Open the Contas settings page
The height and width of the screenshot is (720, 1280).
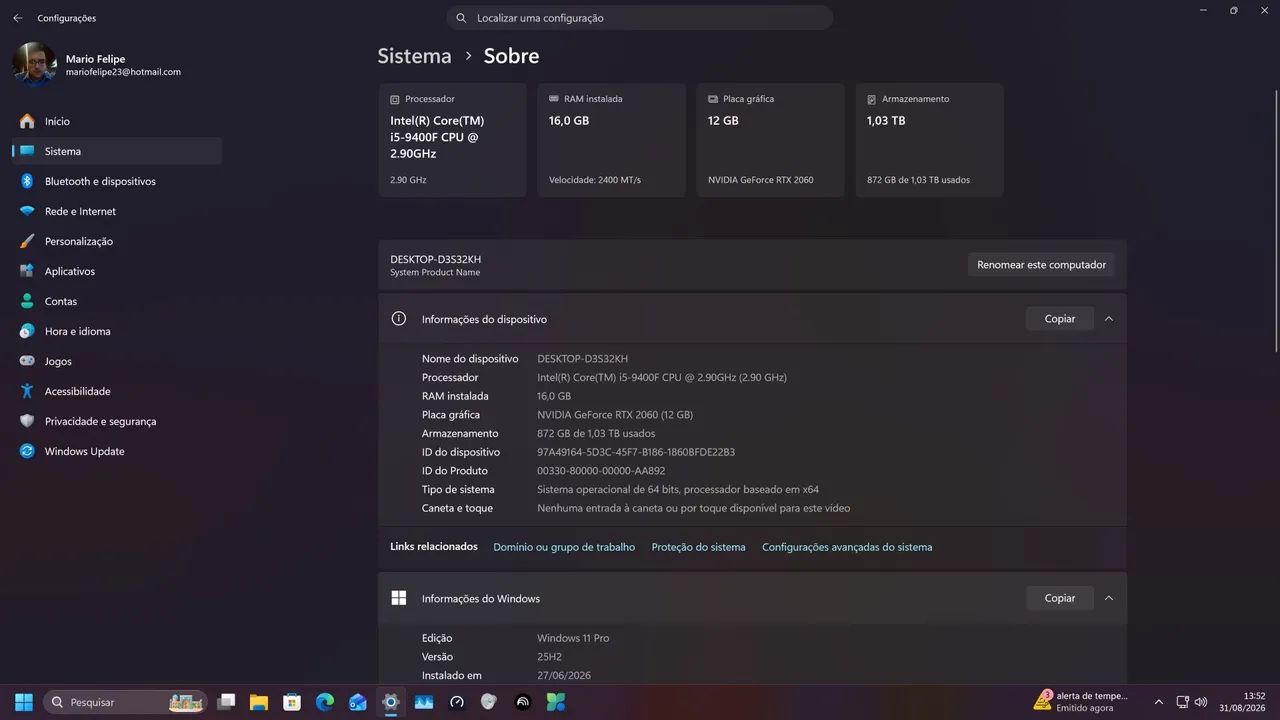tap(117, 301)
